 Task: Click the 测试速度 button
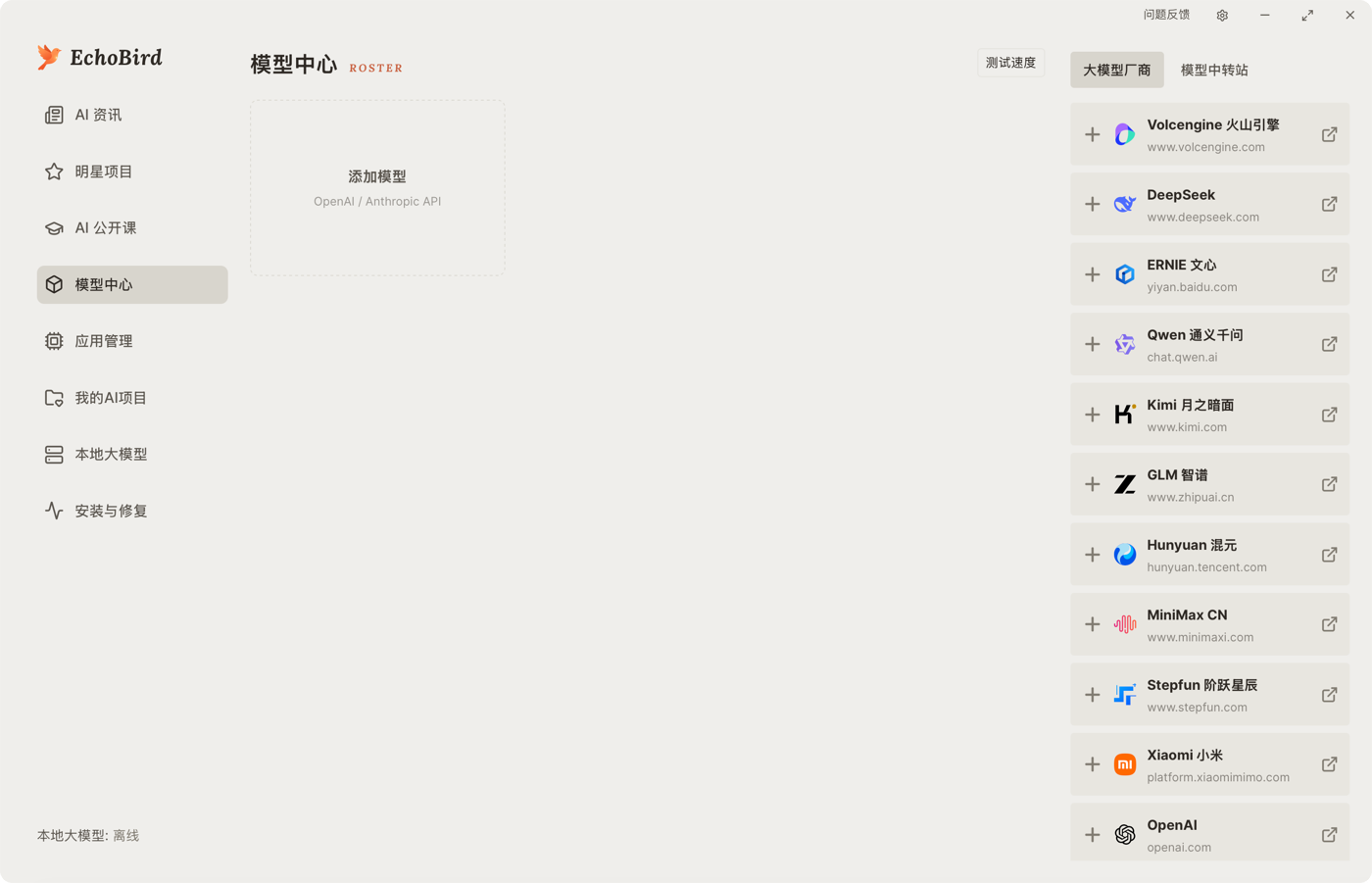(1010, 63)
